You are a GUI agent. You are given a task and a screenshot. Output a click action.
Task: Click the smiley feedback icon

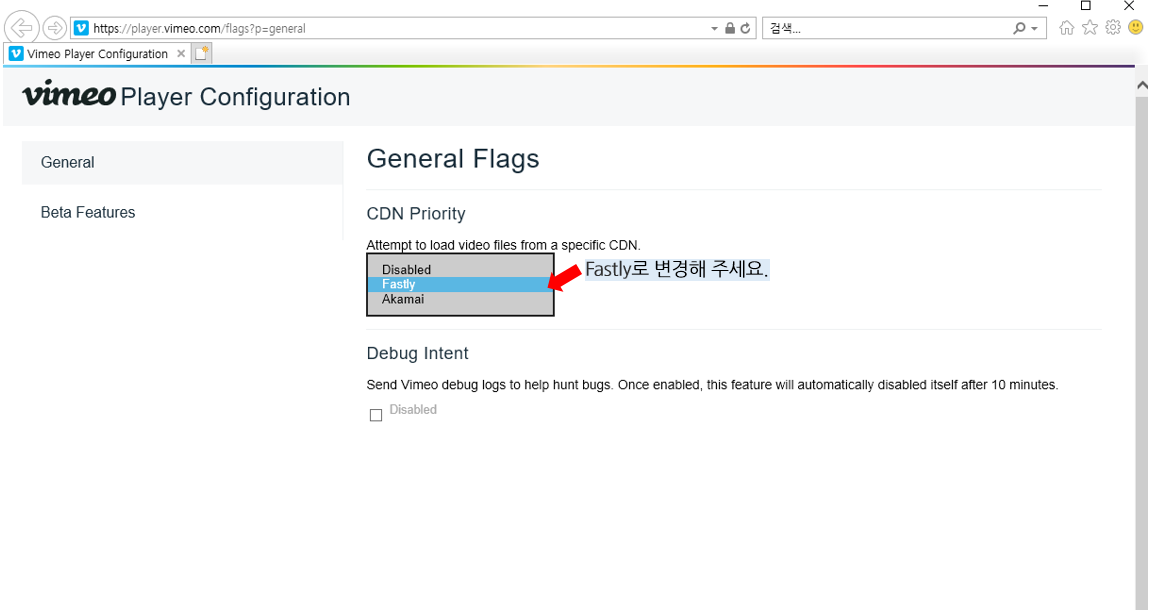(1135, 28)
